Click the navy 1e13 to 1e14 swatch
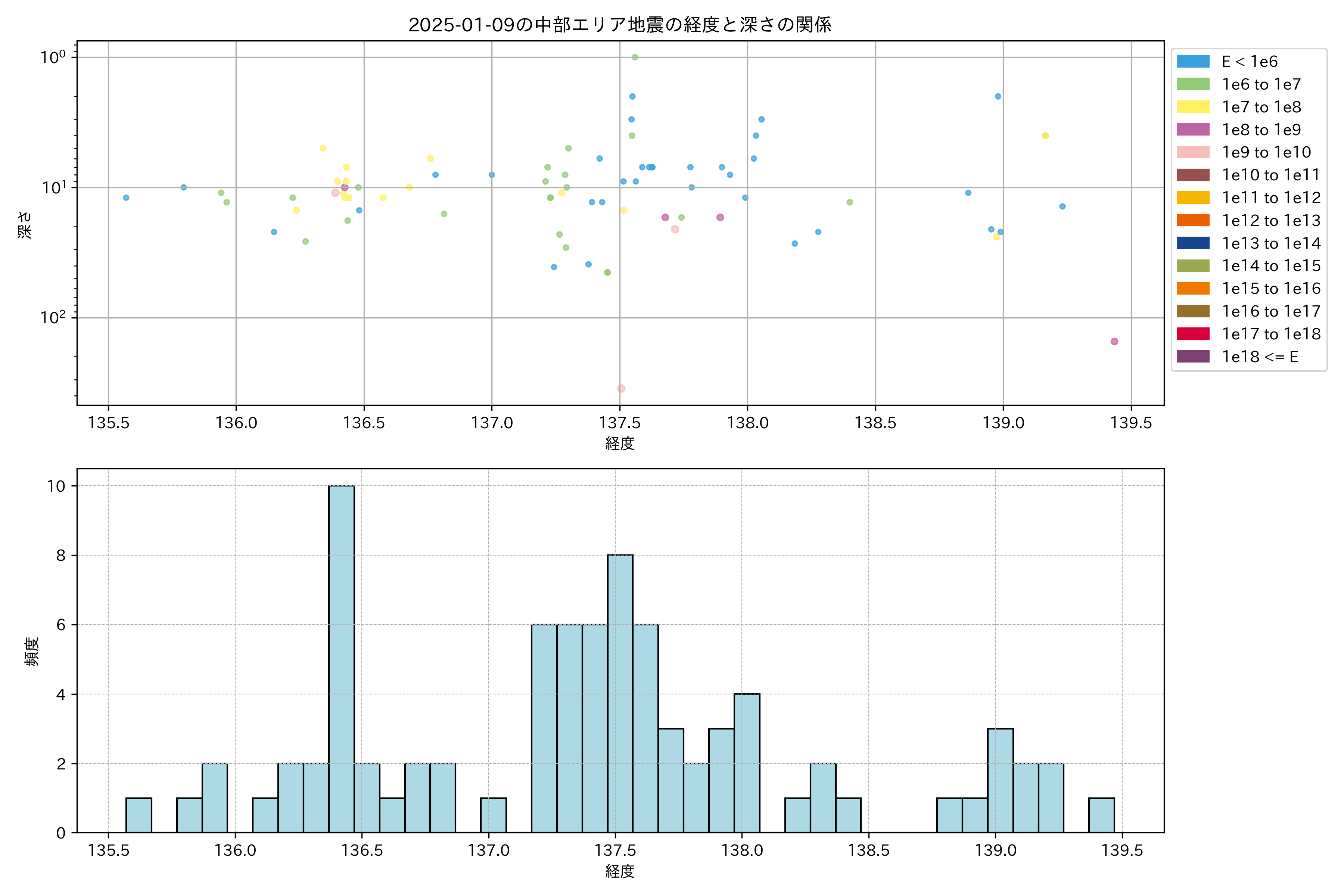The image size is (1344, 896). click(1193, 243)
